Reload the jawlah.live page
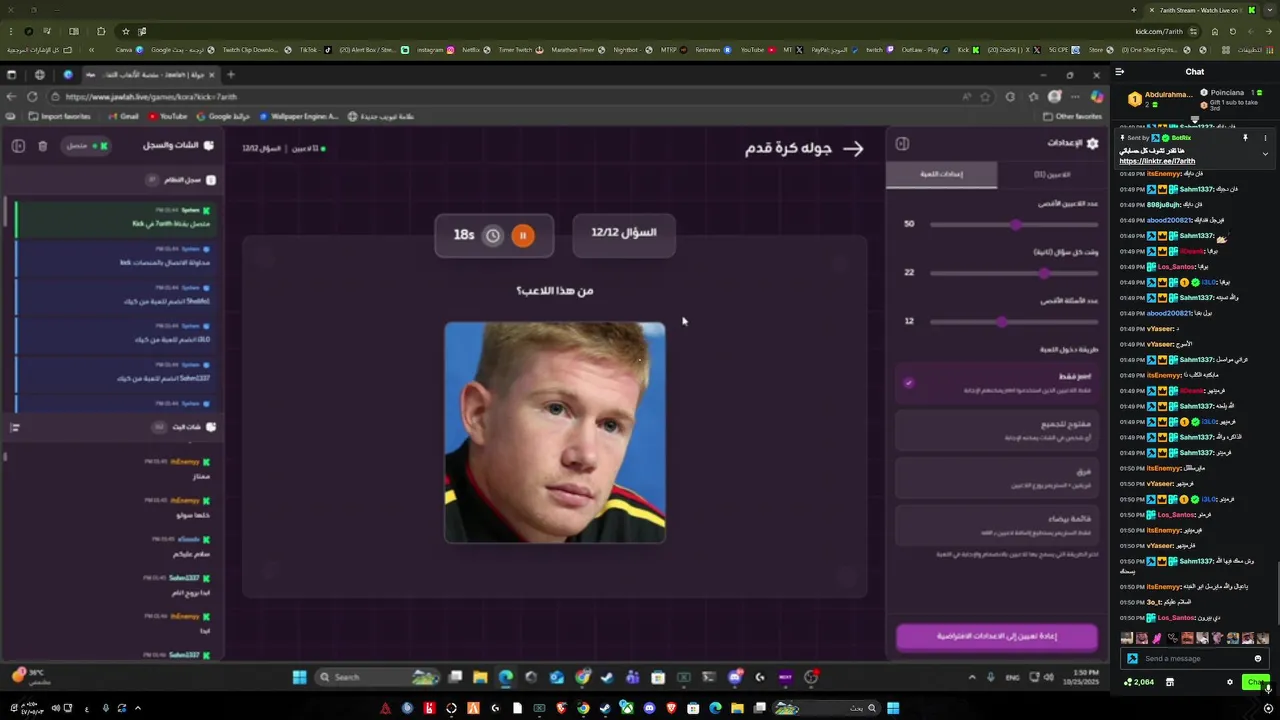The image size is (1280, 720). 32,97
